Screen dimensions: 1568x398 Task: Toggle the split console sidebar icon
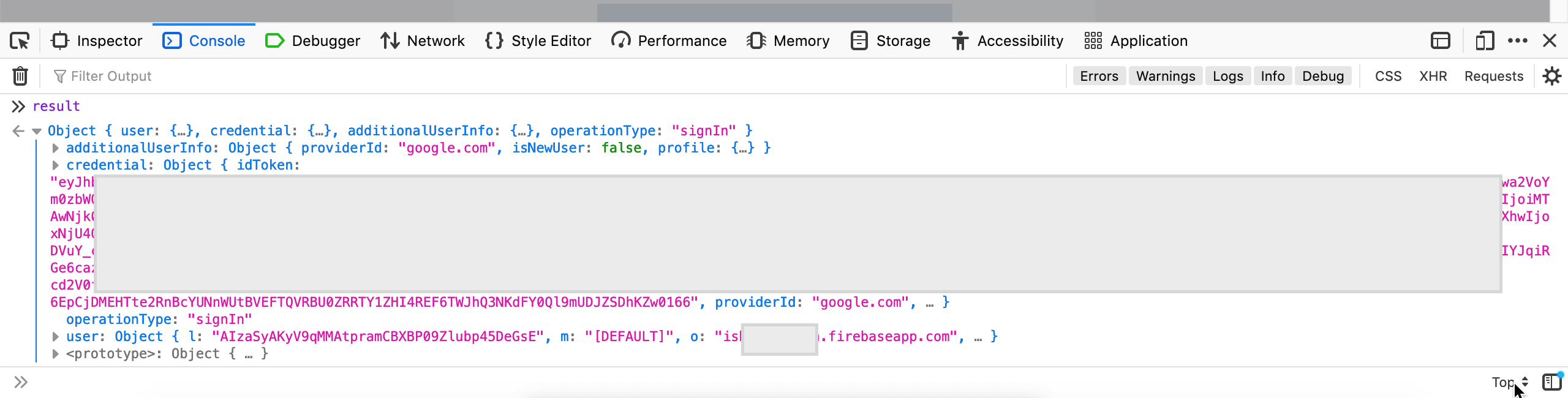click(1552, 383)
